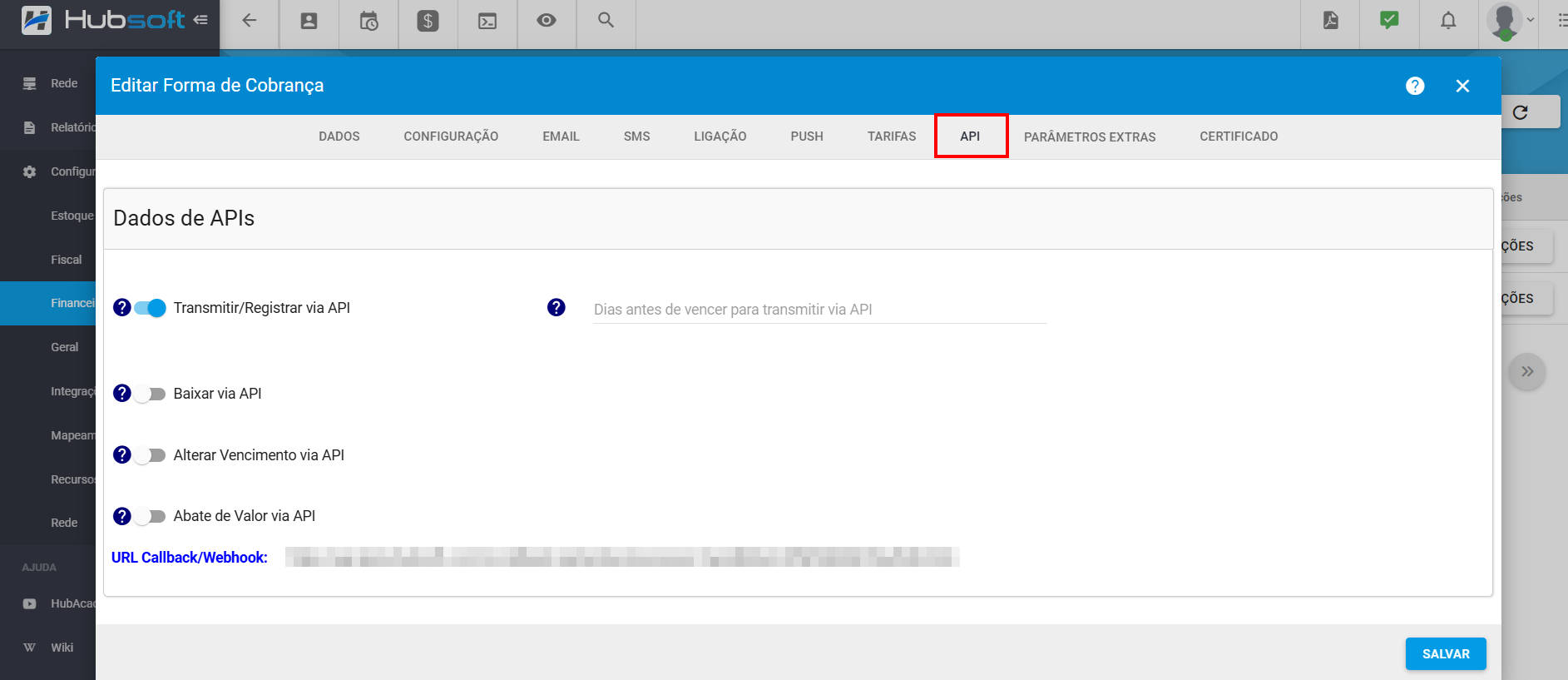Screen dimensions: 1568x680
Task: Open the dialog help question icon
Action: tap(1415, 86)
